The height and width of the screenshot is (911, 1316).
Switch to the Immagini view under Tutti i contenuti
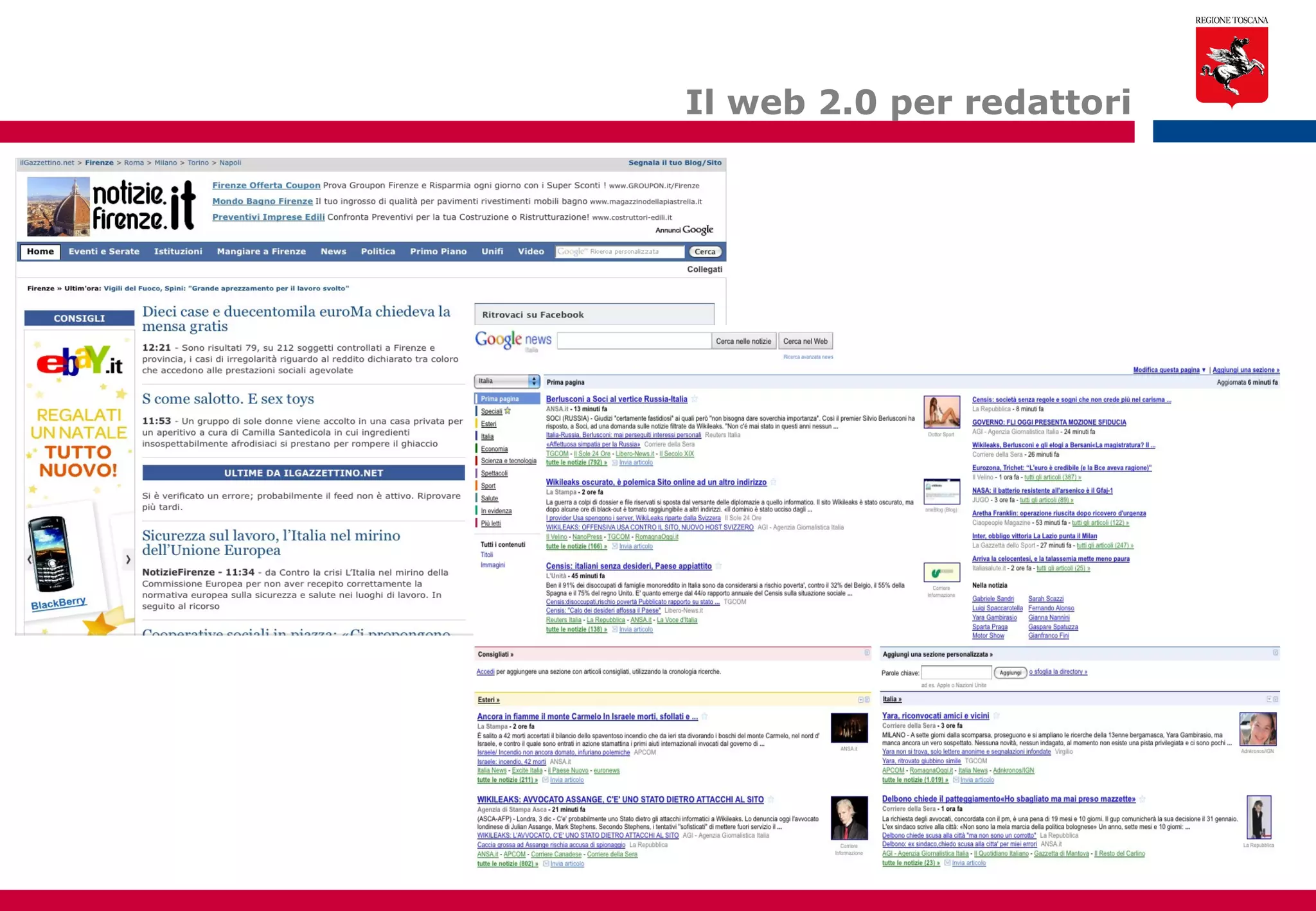[493, 565]
